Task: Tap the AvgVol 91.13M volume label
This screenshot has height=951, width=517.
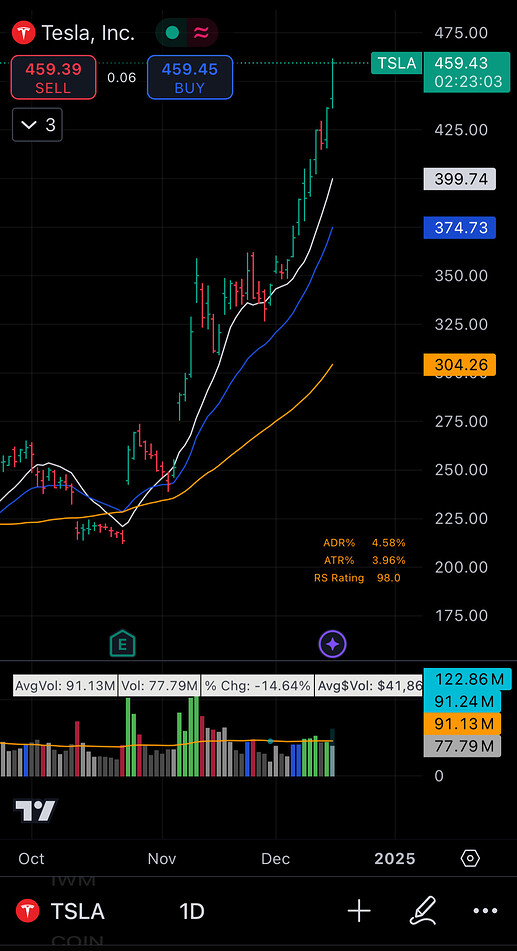Action: coord(66,686)
